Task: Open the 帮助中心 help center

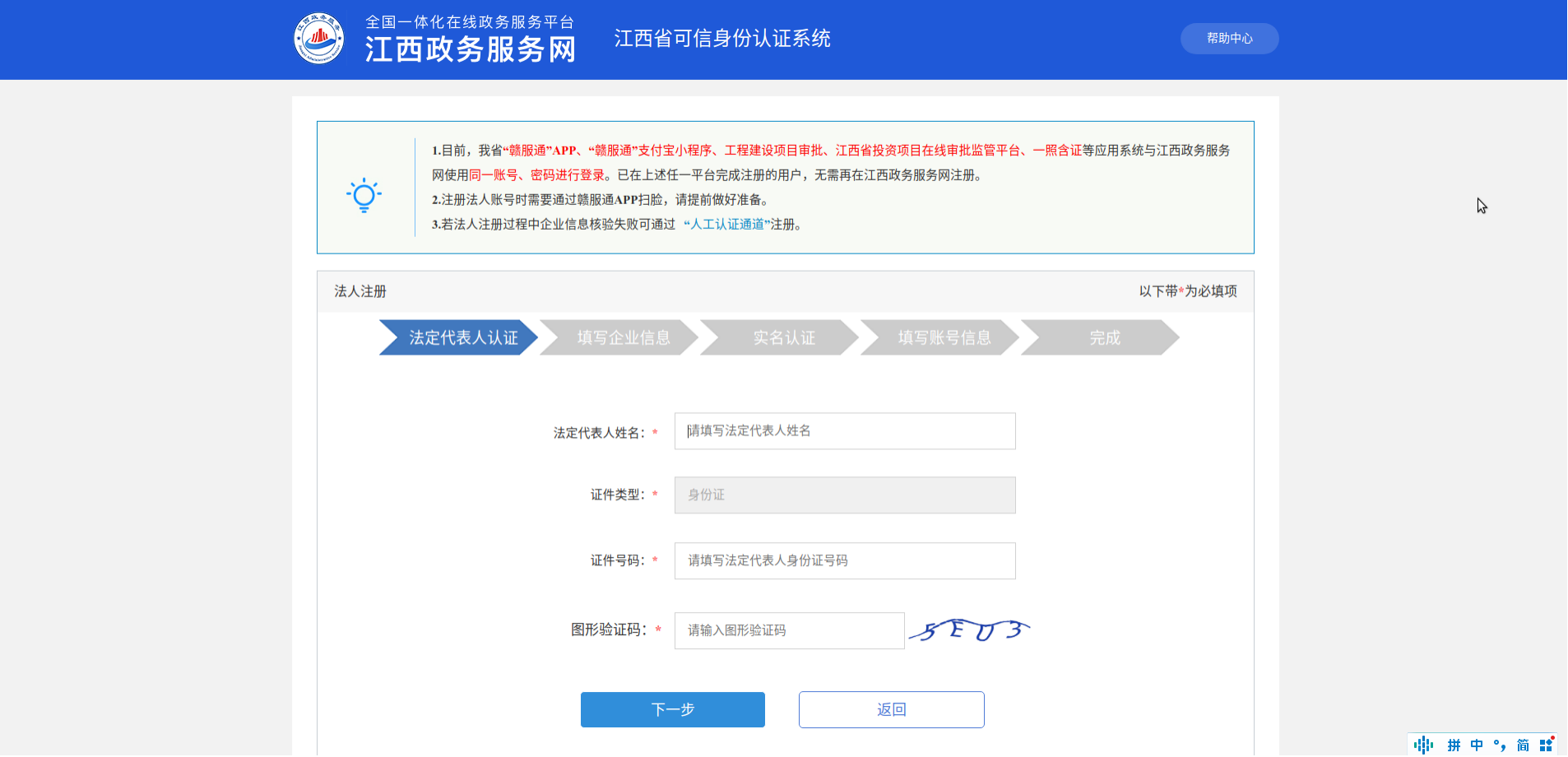Action: (1229, 39)
